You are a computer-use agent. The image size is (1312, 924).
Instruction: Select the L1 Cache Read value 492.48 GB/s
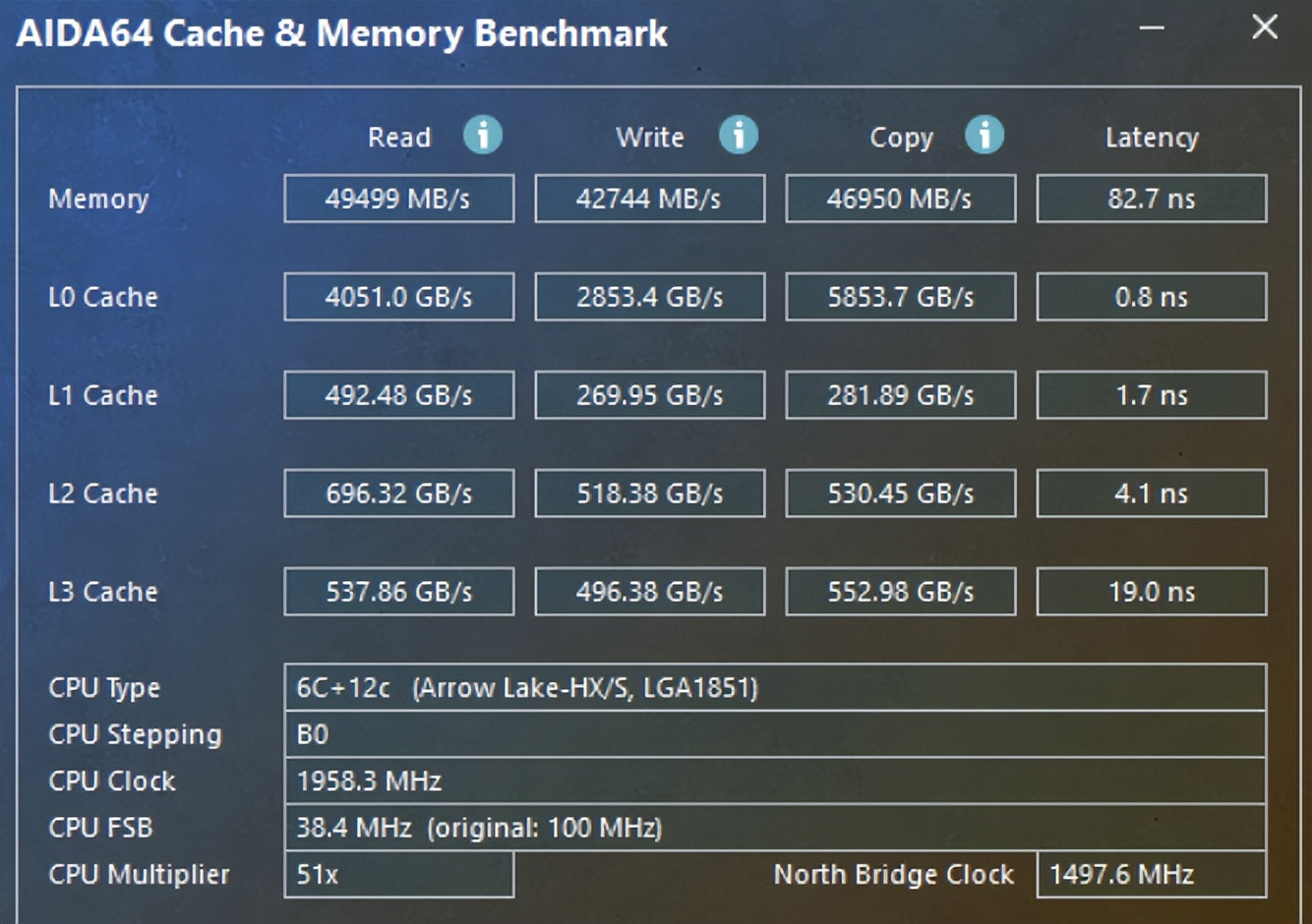point(399,394)
